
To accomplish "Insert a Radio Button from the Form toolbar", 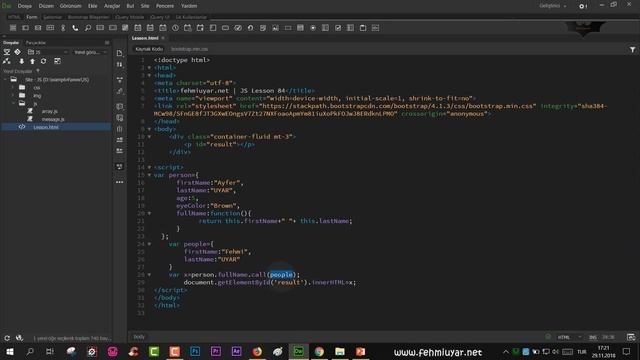I will pyautogui.click(x=313, y=28).
